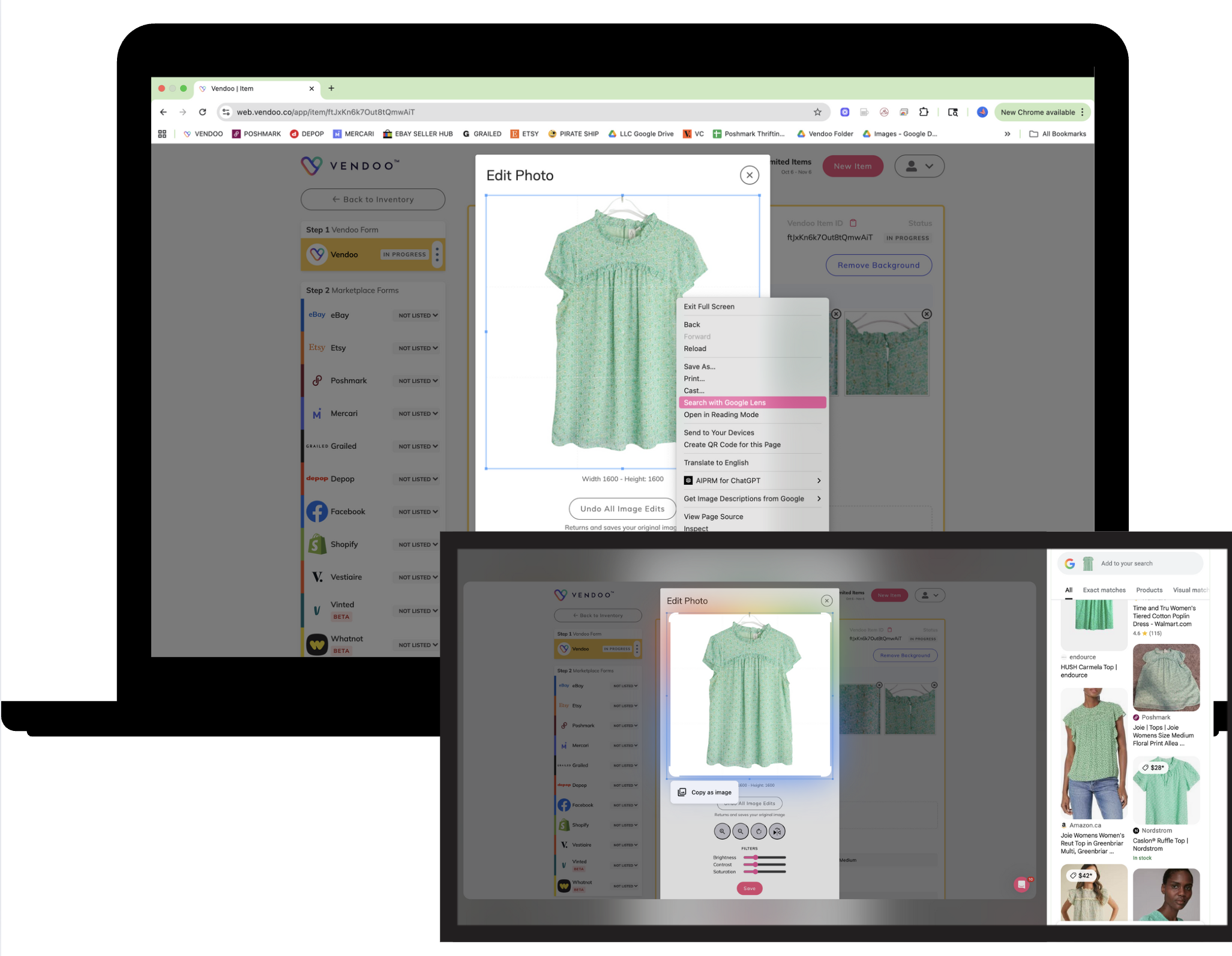
Task: Flip the image using the flip tool
Action: pyautogui.click(x=777, y=832)
